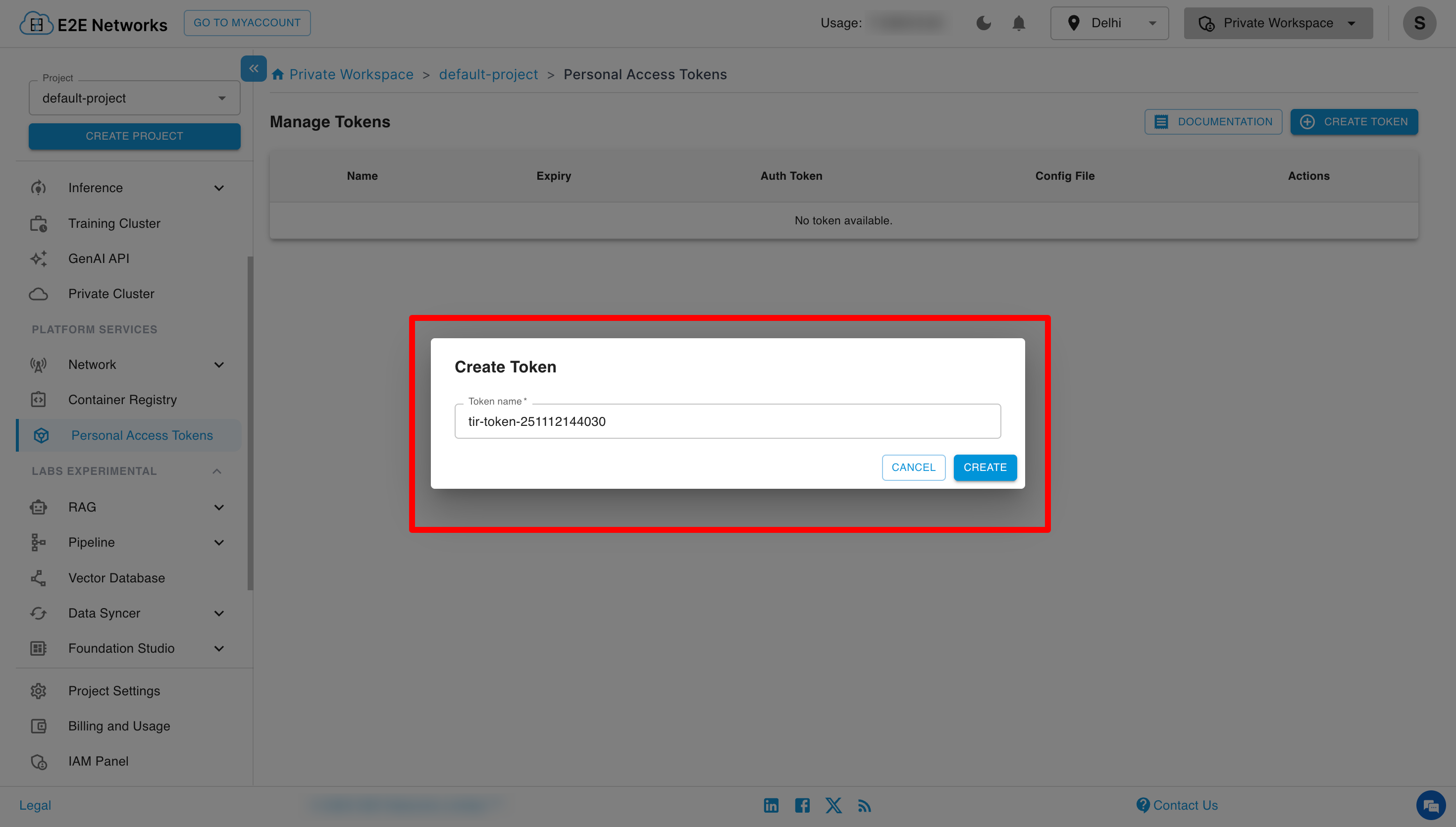Open the X social icon
Viewport: 1456px width, 827px height.
(833, 805)
